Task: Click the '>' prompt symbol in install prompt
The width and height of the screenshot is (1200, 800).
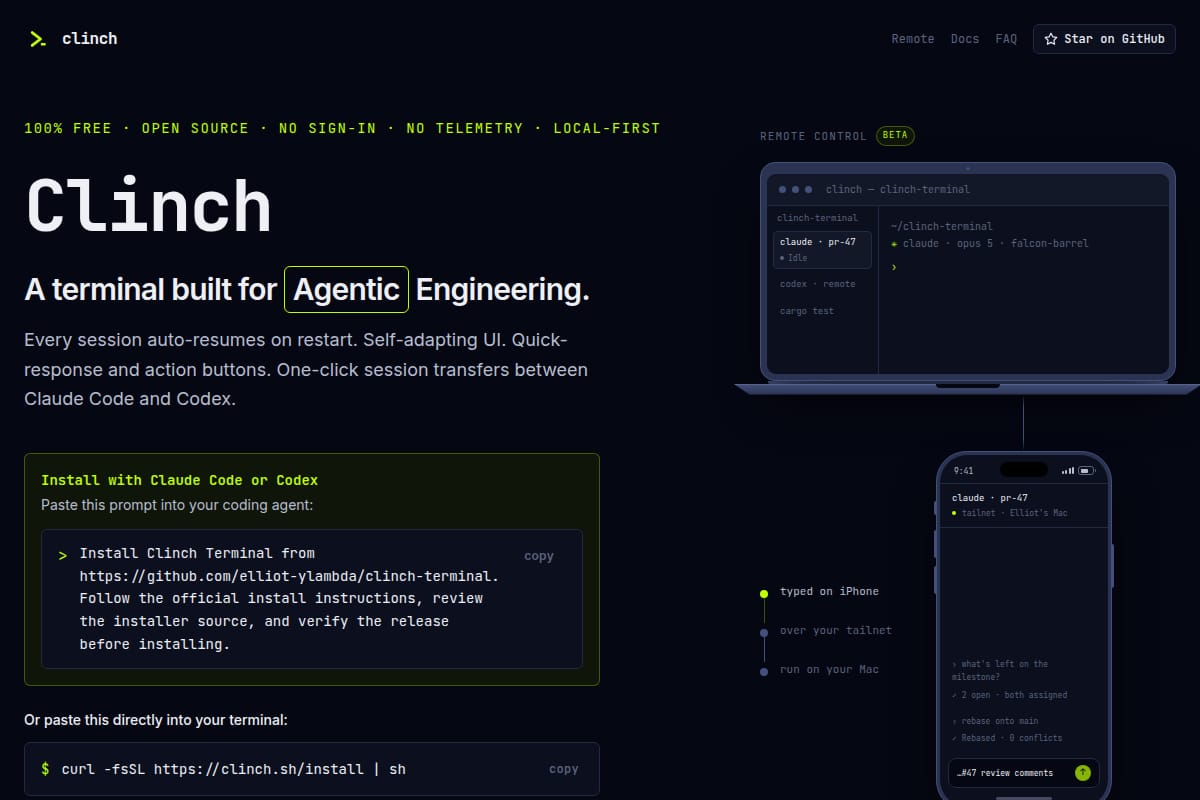Action: coord(63,554)
